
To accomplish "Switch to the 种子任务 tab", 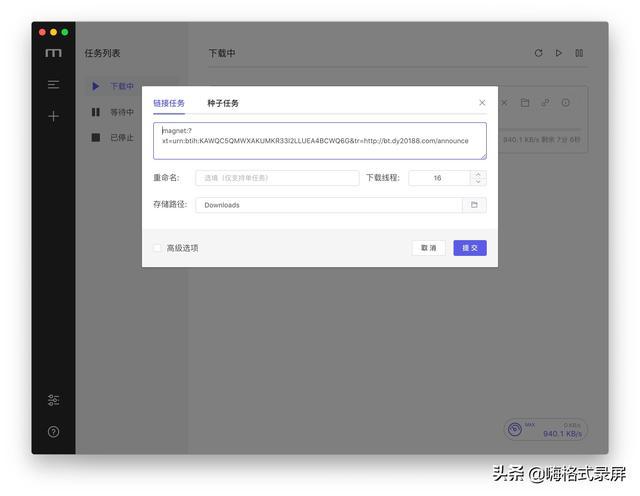I will [x=223, y=103].
